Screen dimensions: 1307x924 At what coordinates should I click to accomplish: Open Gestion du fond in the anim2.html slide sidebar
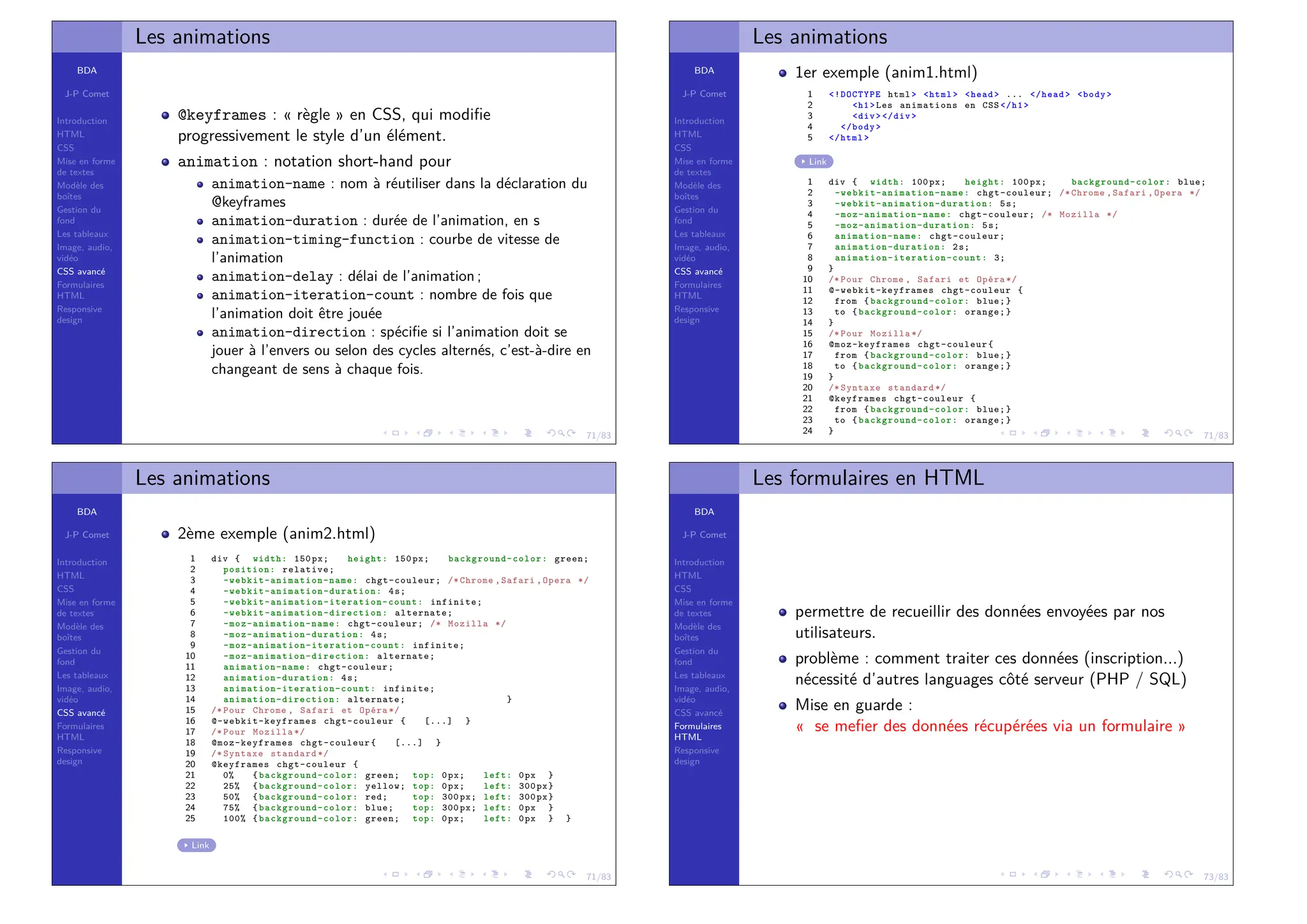(78, 657)
